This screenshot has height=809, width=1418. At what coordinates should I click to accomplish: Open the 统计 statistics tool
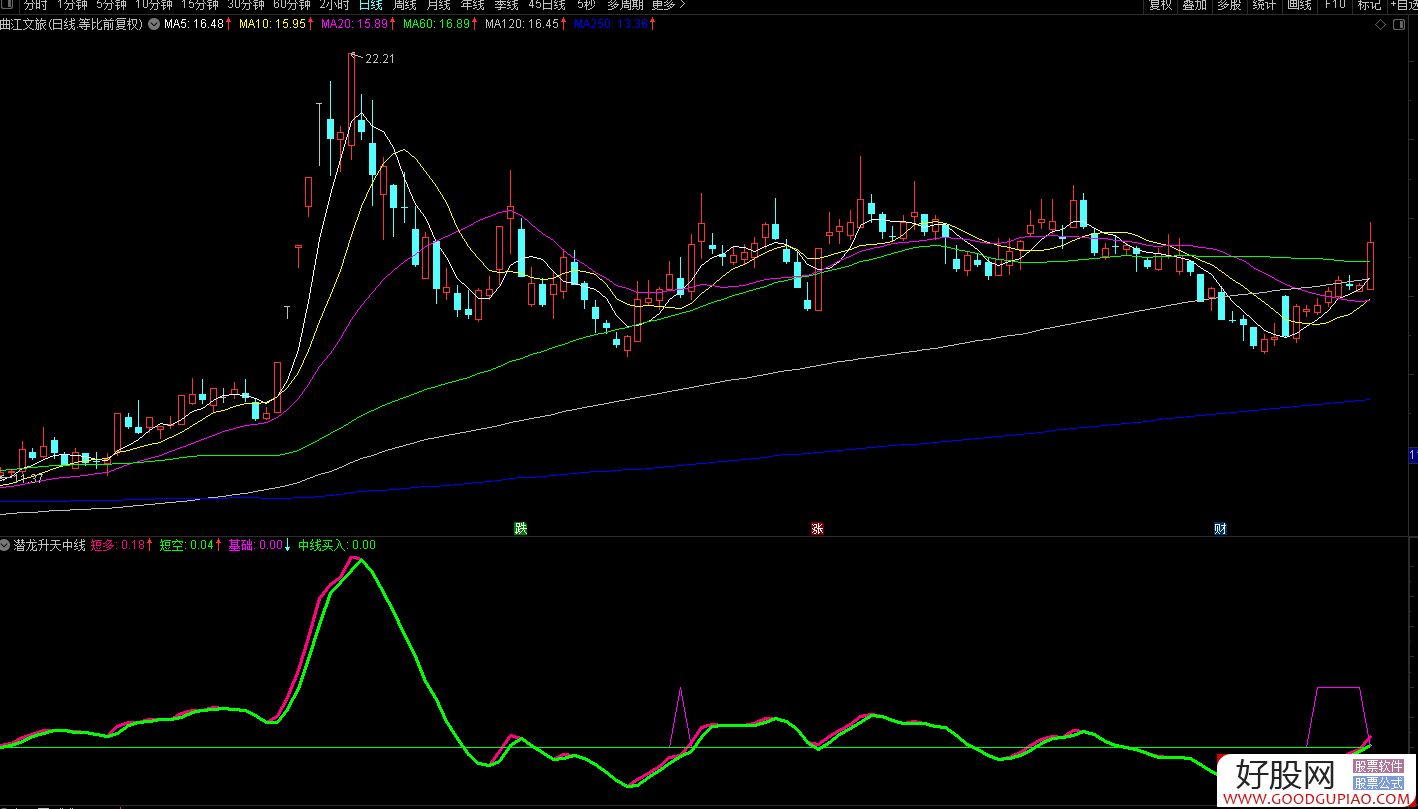(1264, 5)
